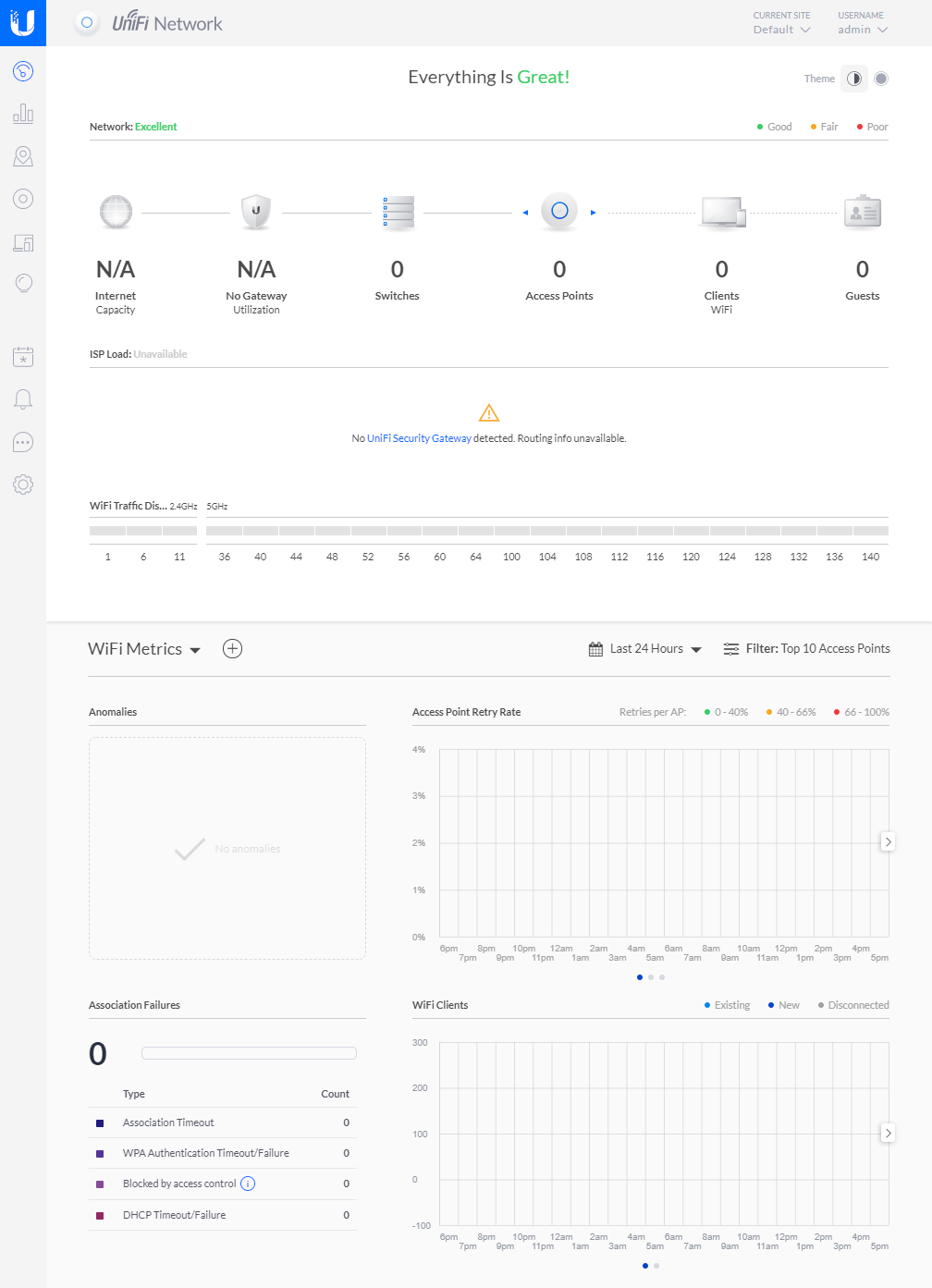Click info icon beside Blocked by access control

[x=248, y=1184]
